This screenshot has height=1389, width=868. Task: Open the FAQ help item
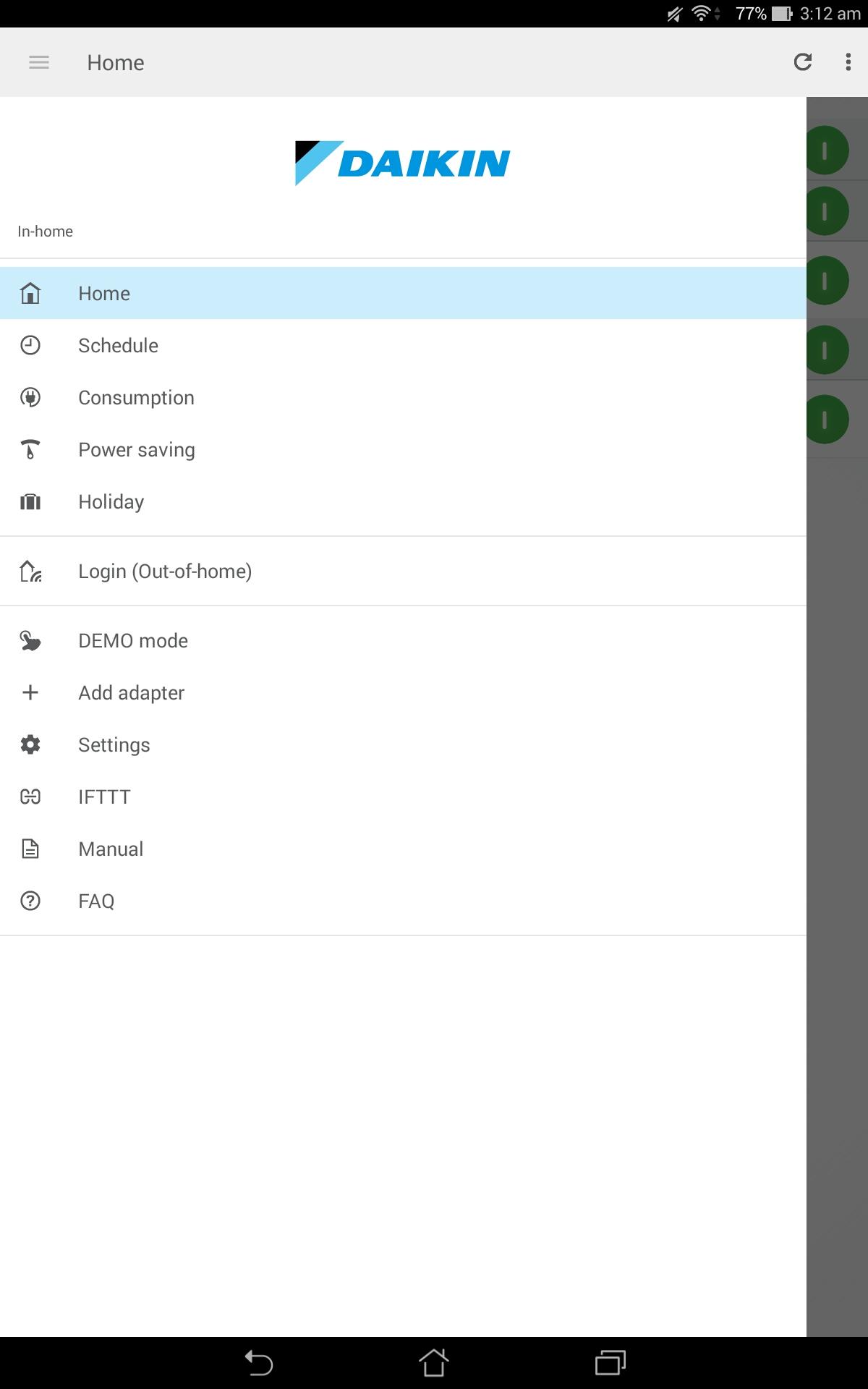tap(403, 901)
